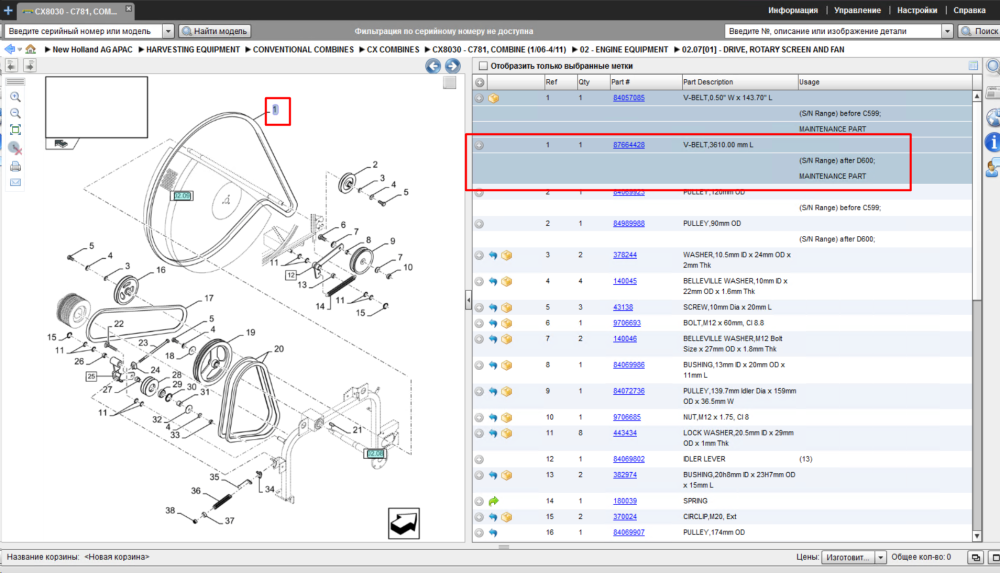
Task: Focus serial number or model input field
Action: point(84,31)
